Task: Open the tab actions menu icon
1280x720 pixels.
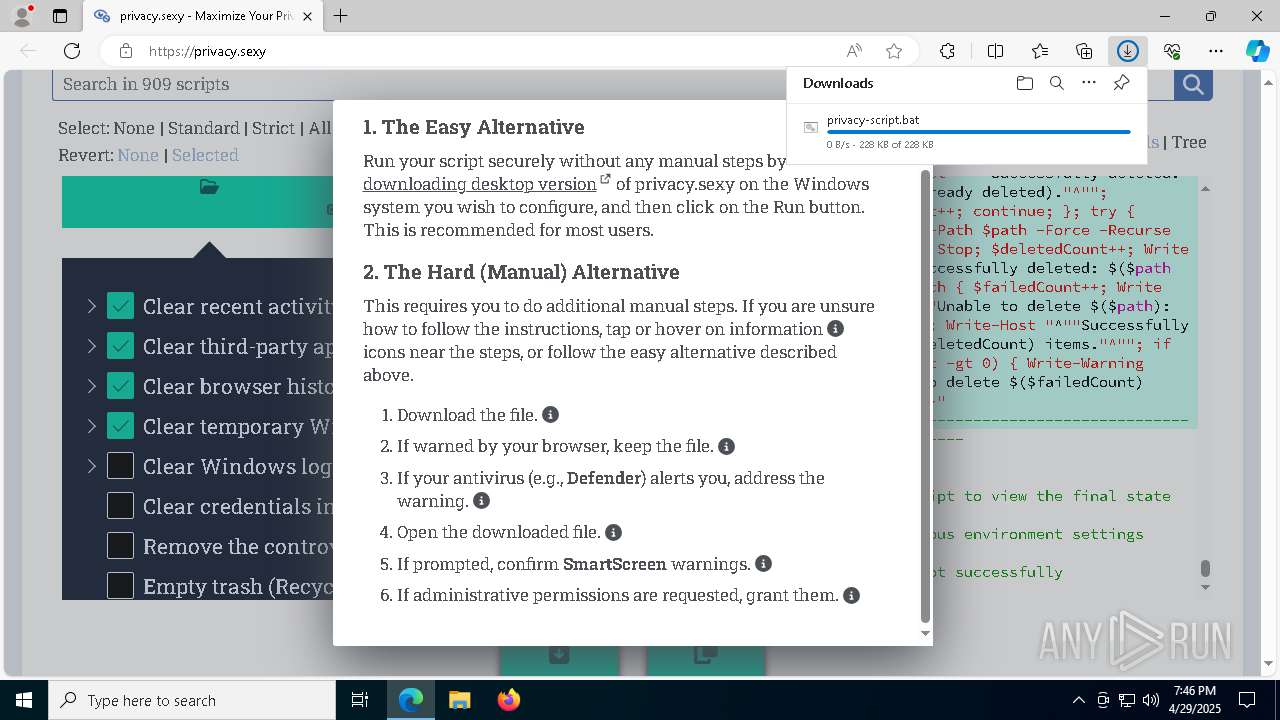Action: 60,16
